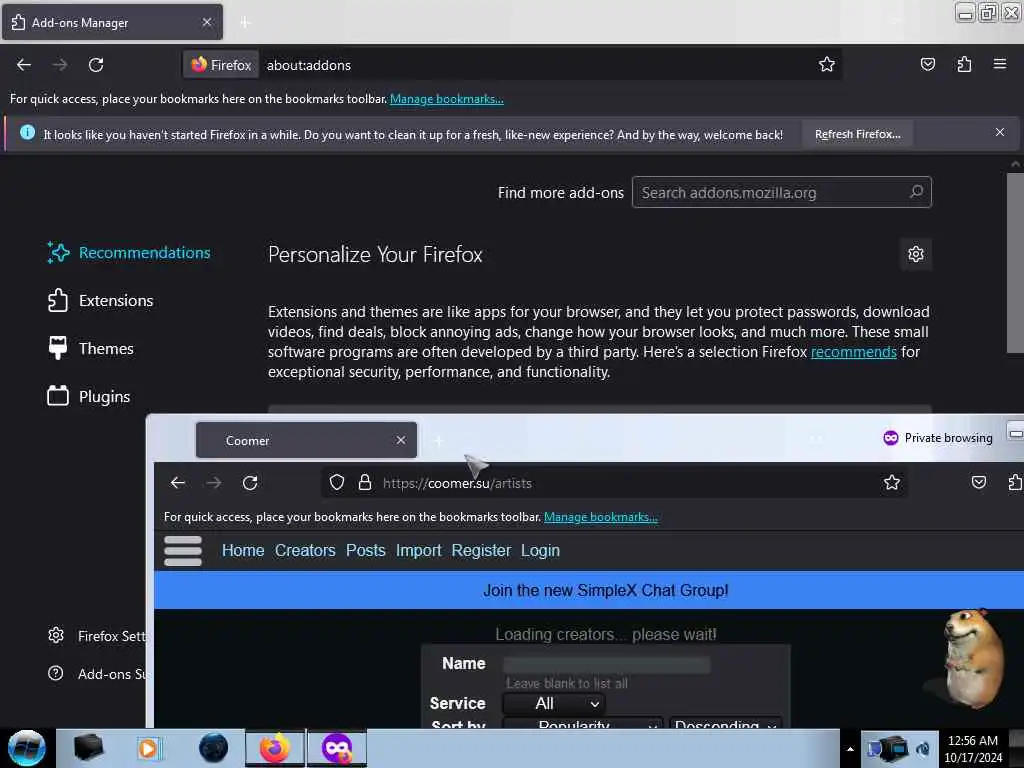Viewport: 1024px width, 768px height.
Task: Reload the coomer.su page
Action: (x=250, y=483)
